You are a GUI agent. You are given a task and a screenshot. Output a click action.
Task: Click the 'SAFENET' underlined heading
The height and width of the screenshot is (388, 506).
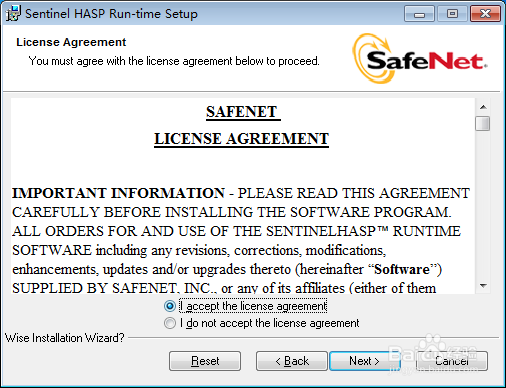point(242,112)
